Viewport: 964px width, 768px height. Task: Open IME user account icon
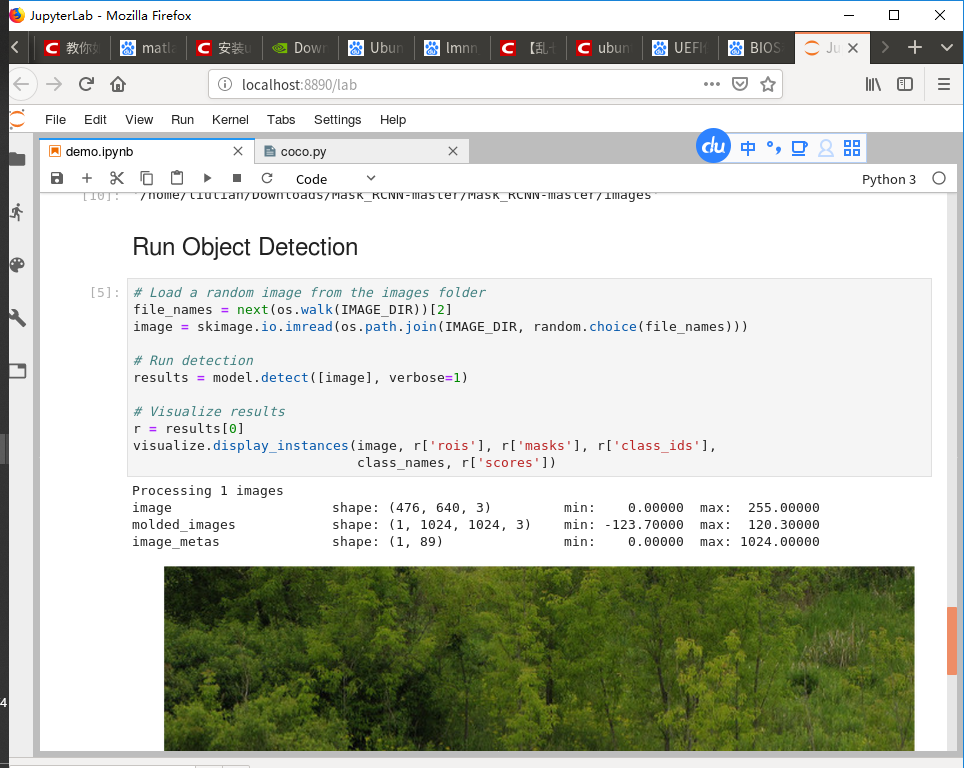[826, 148]
